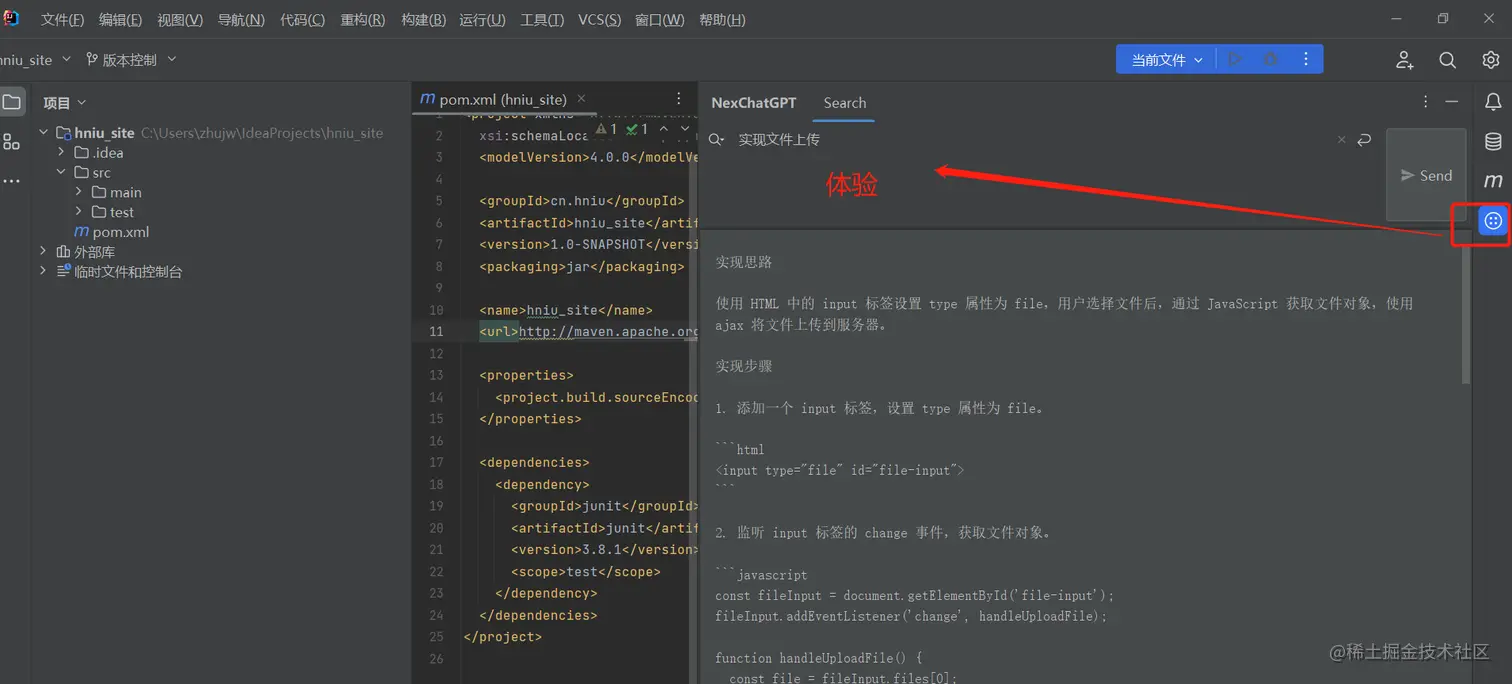This screenshot has height=684, width=1512.
Task: Expand the test folder
Action: 79,212
